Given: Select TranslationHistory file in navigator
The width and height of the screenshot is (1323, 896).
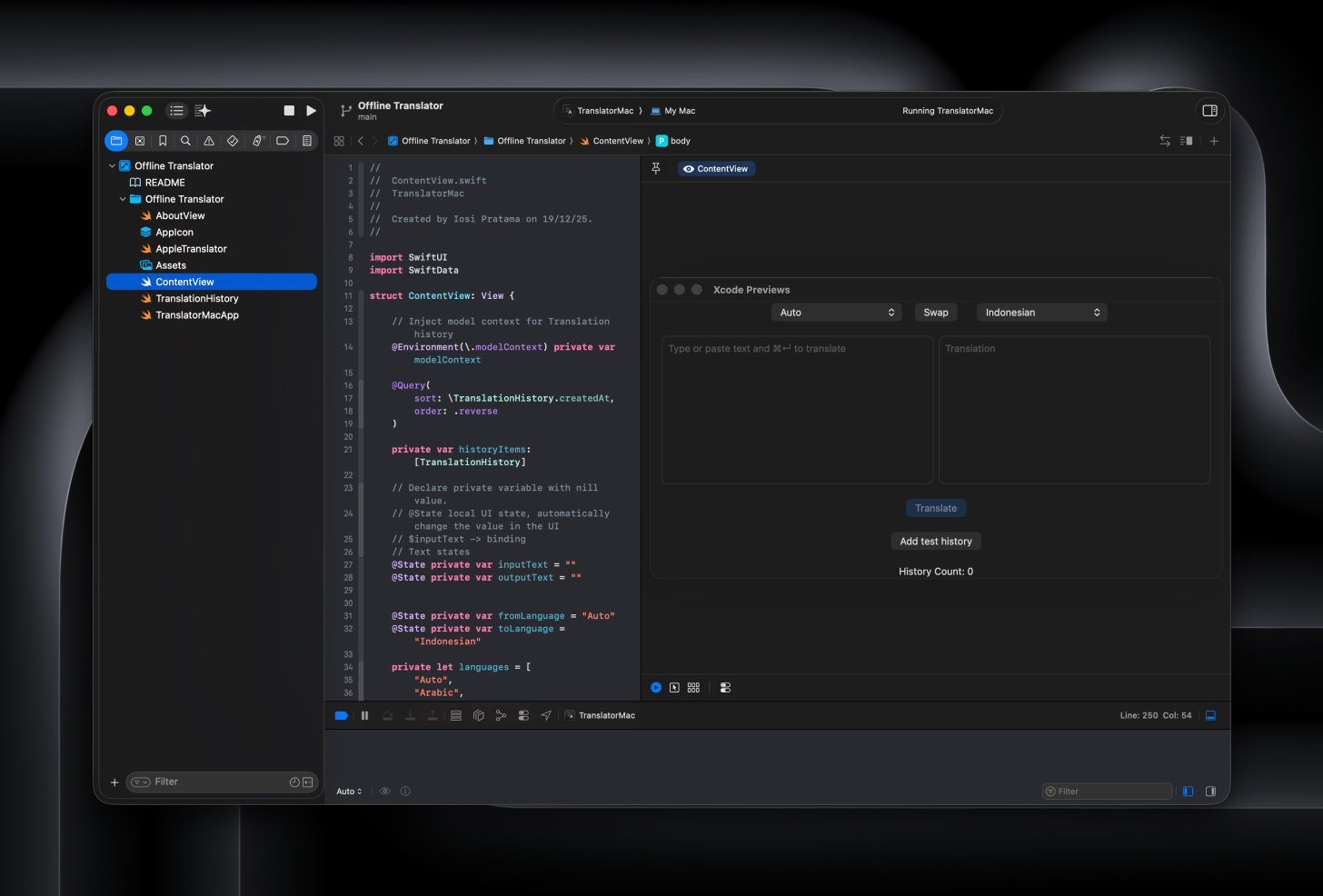Looking at the screenshot, I should pyautogui.click(x=197, y=299).
